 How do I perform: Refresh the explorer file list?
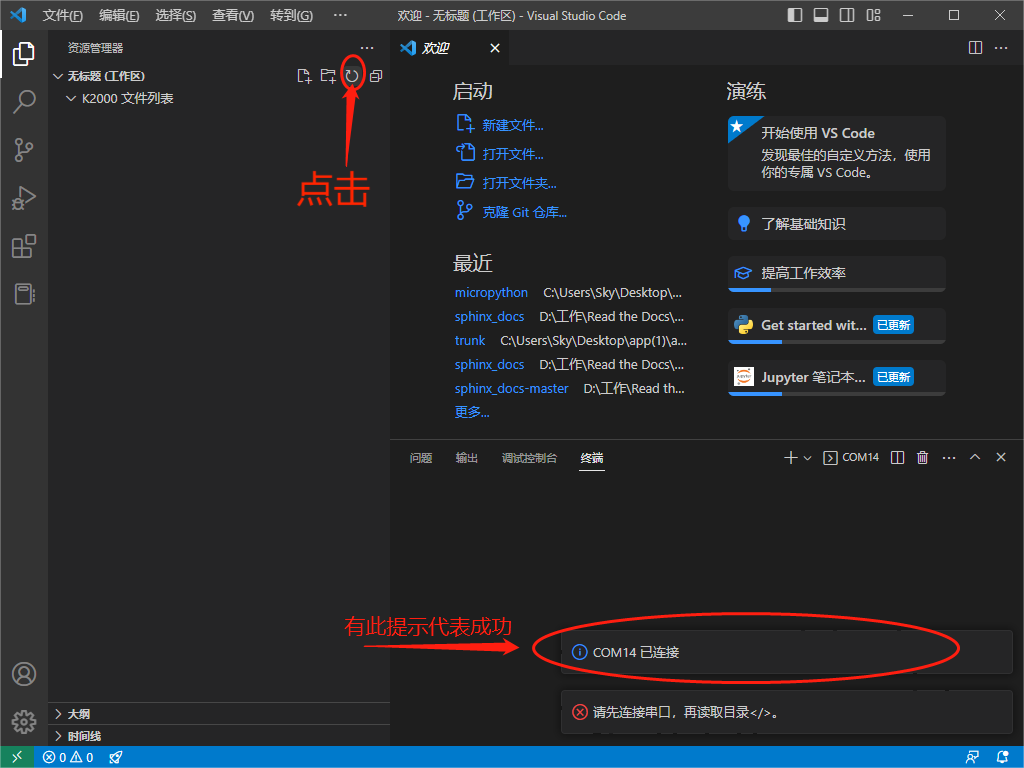pos(352,76)
